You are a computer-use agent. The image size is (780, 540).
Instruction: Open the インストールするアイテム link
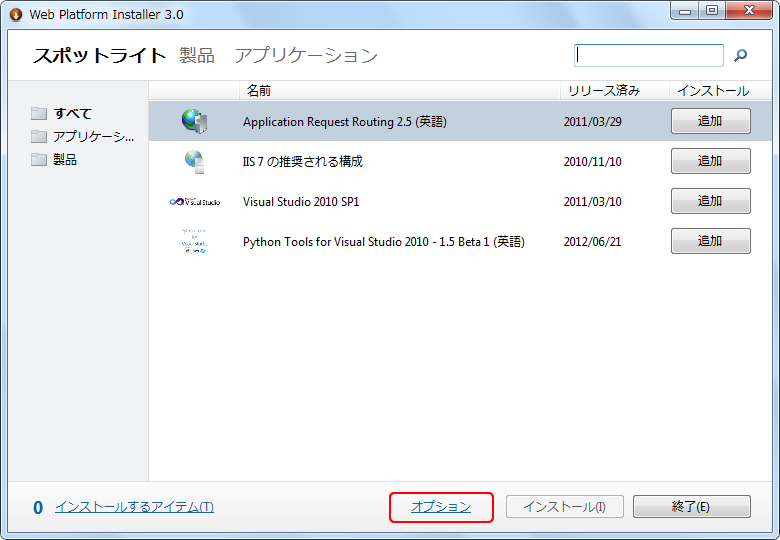[134, 507]
